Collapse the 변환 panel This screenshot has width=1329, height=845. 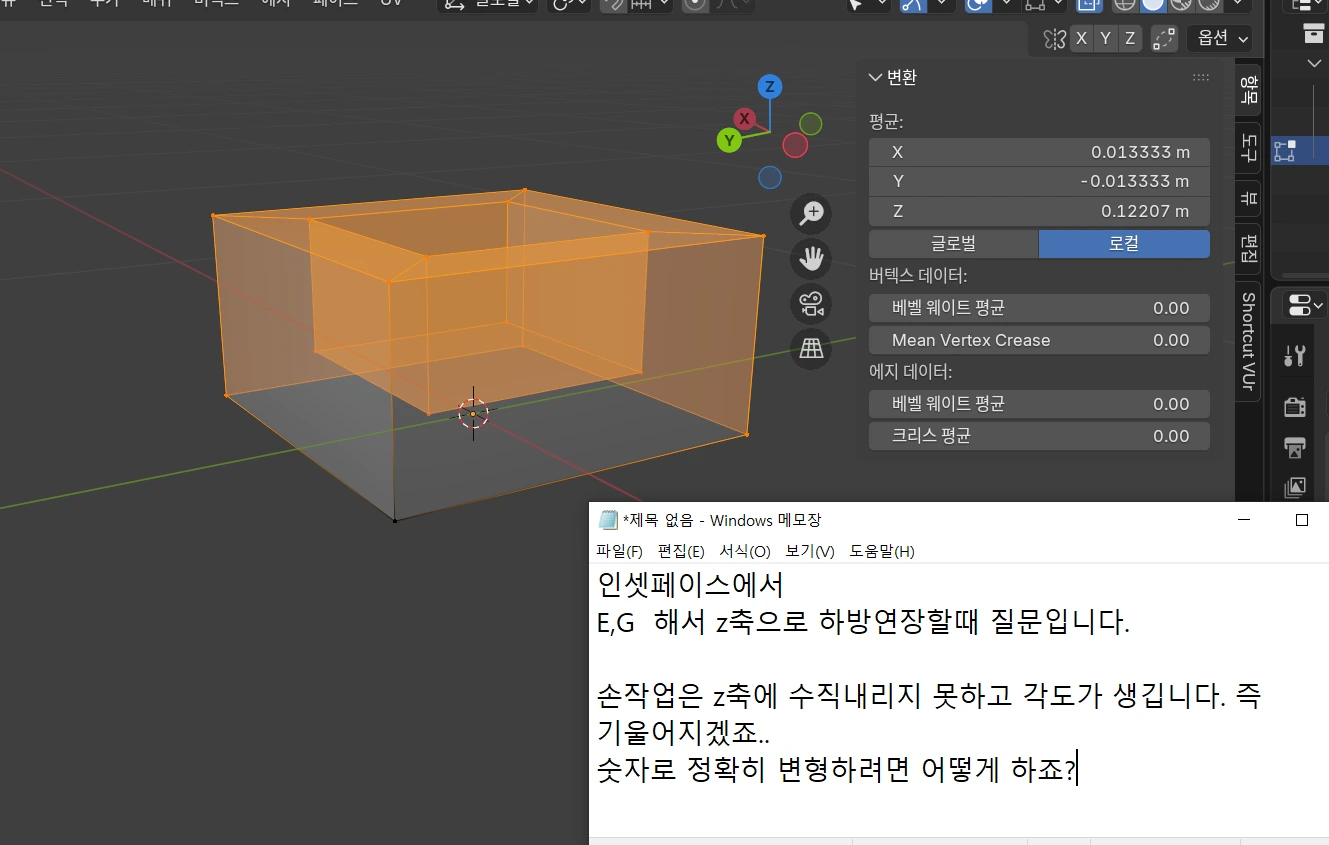[876, 77]
